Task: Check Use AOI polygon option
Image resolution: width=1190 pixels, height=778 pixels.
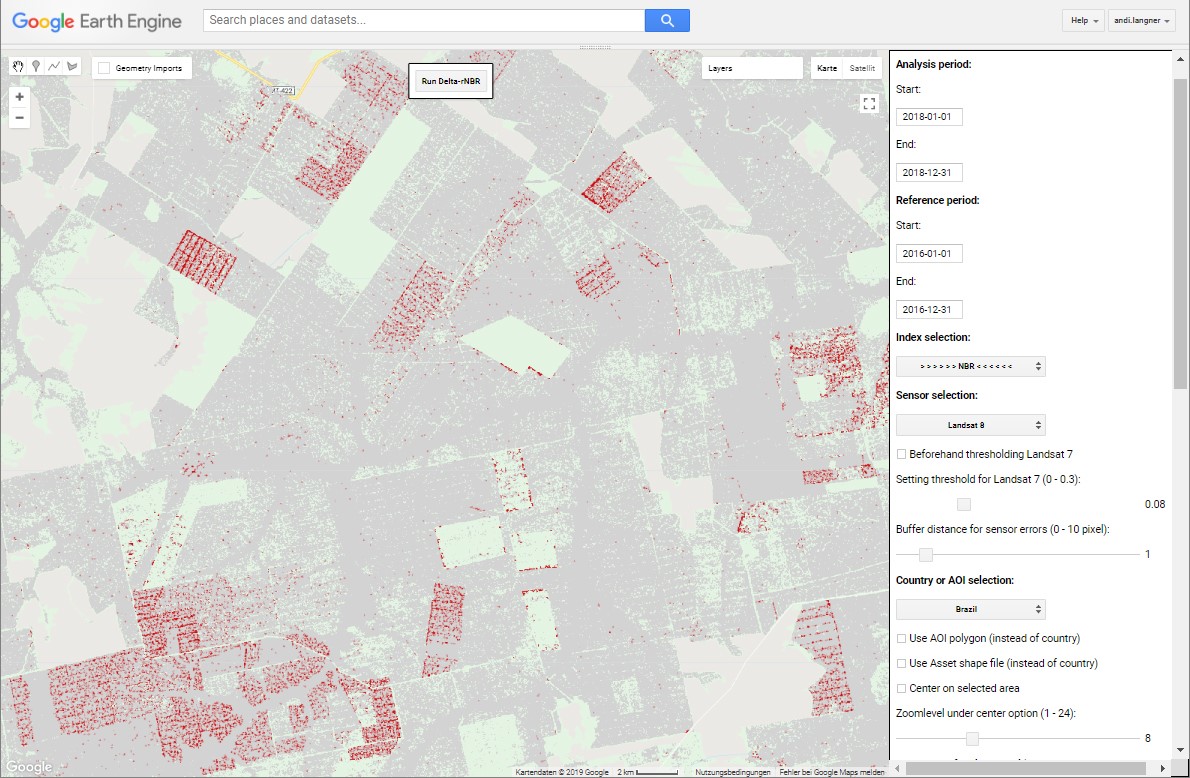Action: 902,638
